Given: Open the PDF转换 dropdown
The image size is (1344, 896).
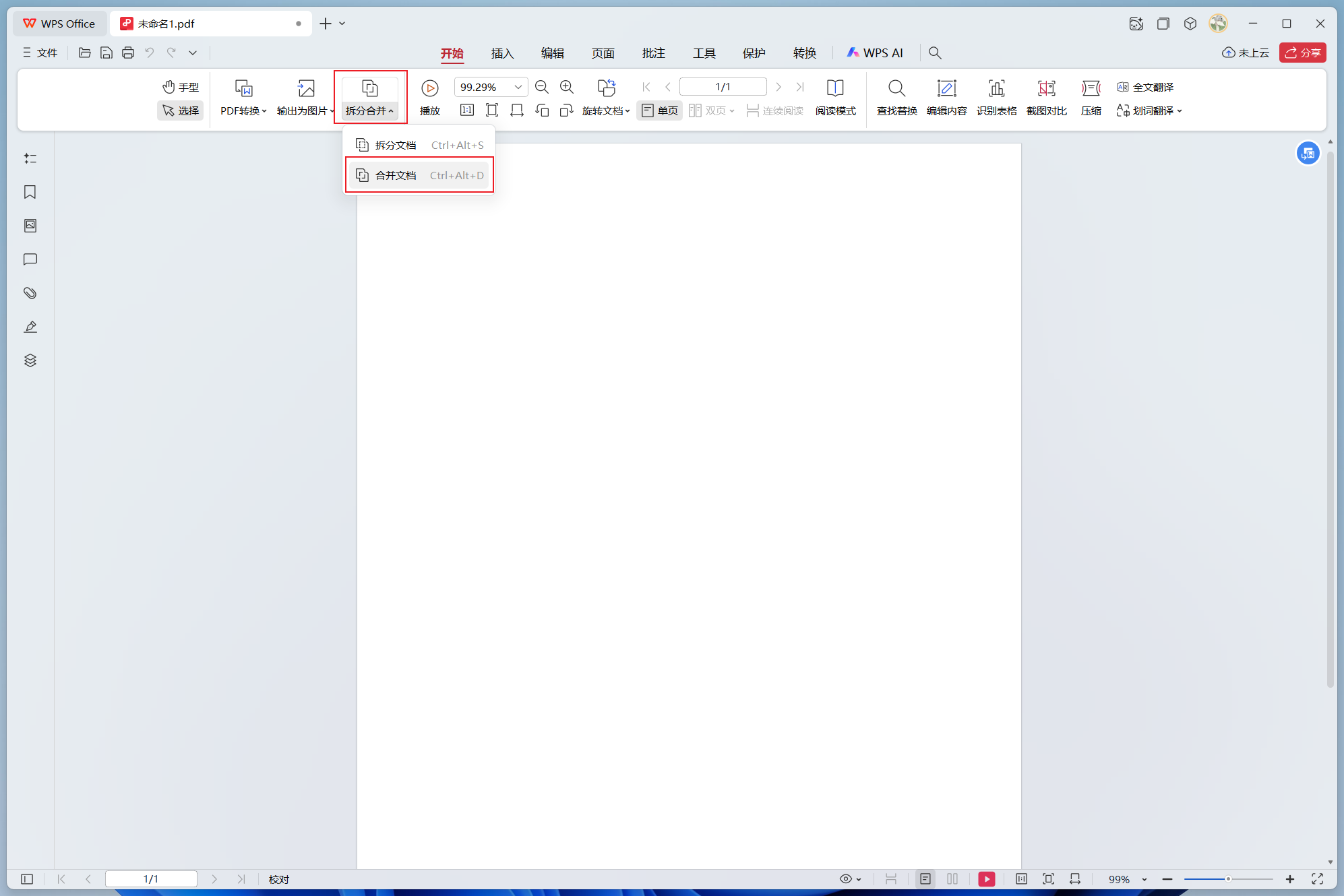Looking at the screenshot, I should pos(243,110).
